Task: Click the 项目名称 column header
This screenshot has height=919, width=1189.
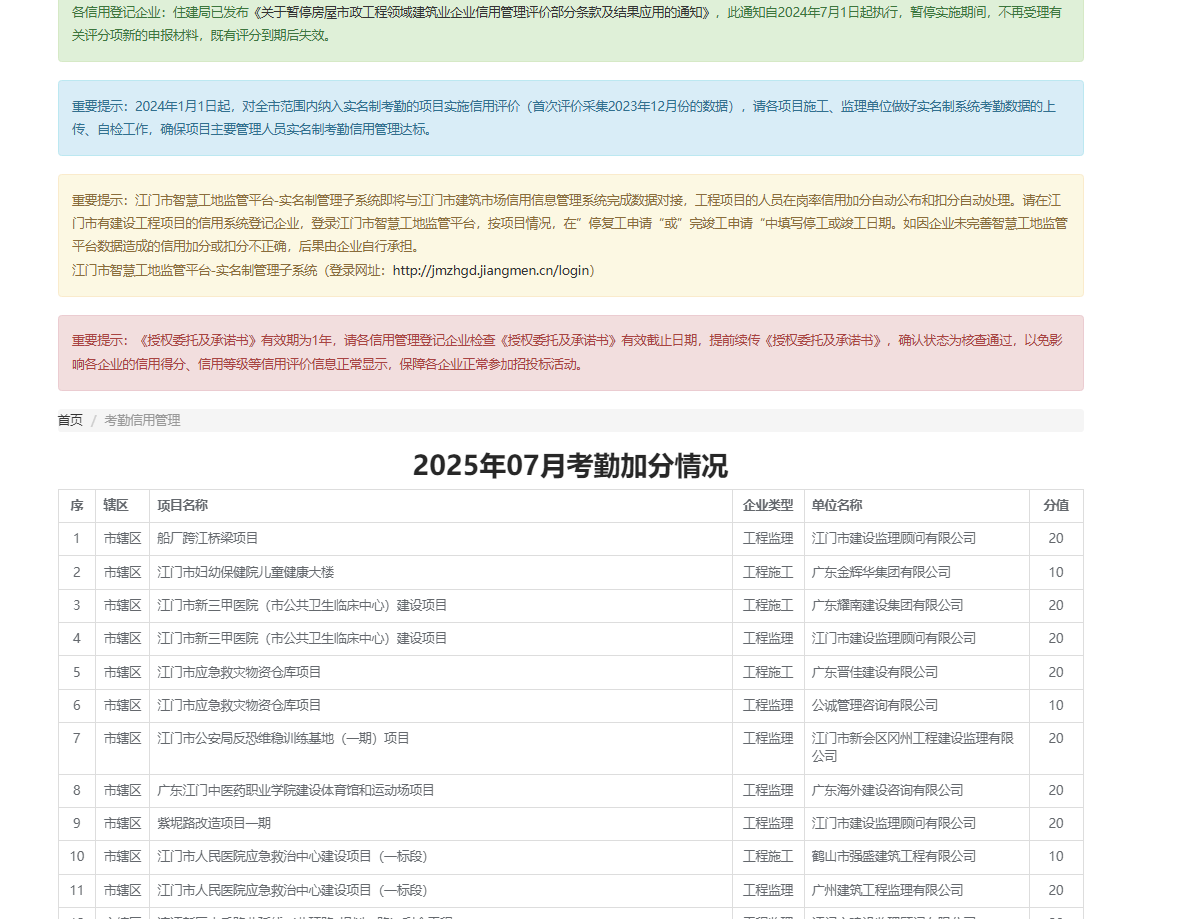Action: [x=182, y=506]
